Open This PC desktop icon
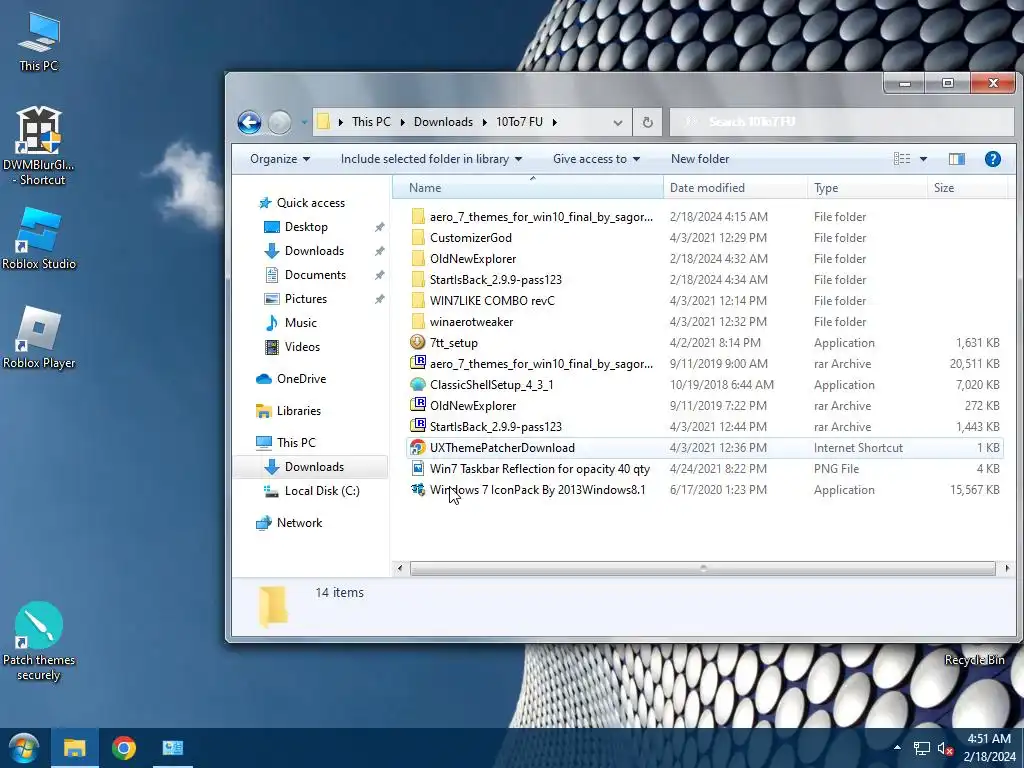Viewport: 1024px width, 768px height. coord(39,41)
